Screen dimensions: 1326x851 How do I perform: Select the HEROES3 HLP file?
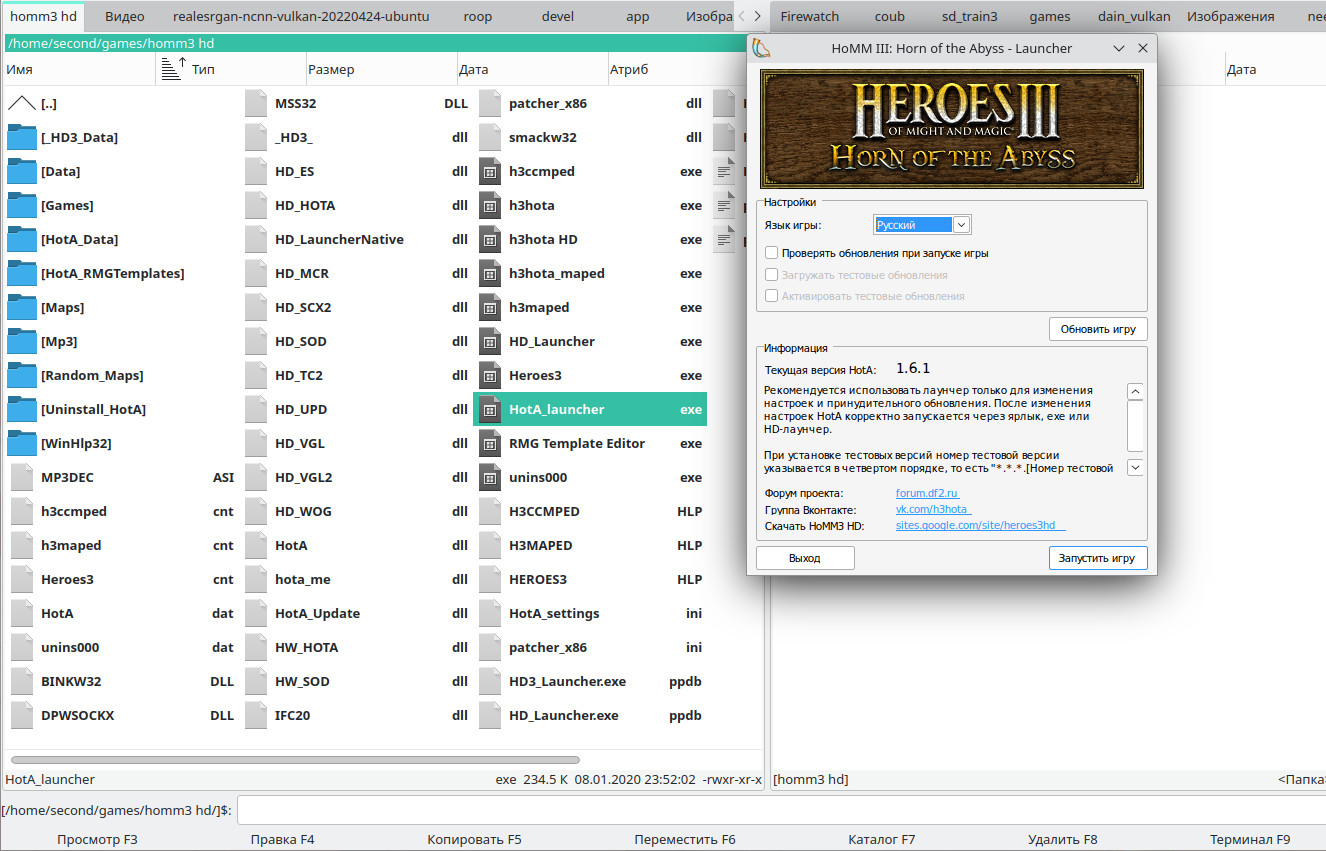590,579
